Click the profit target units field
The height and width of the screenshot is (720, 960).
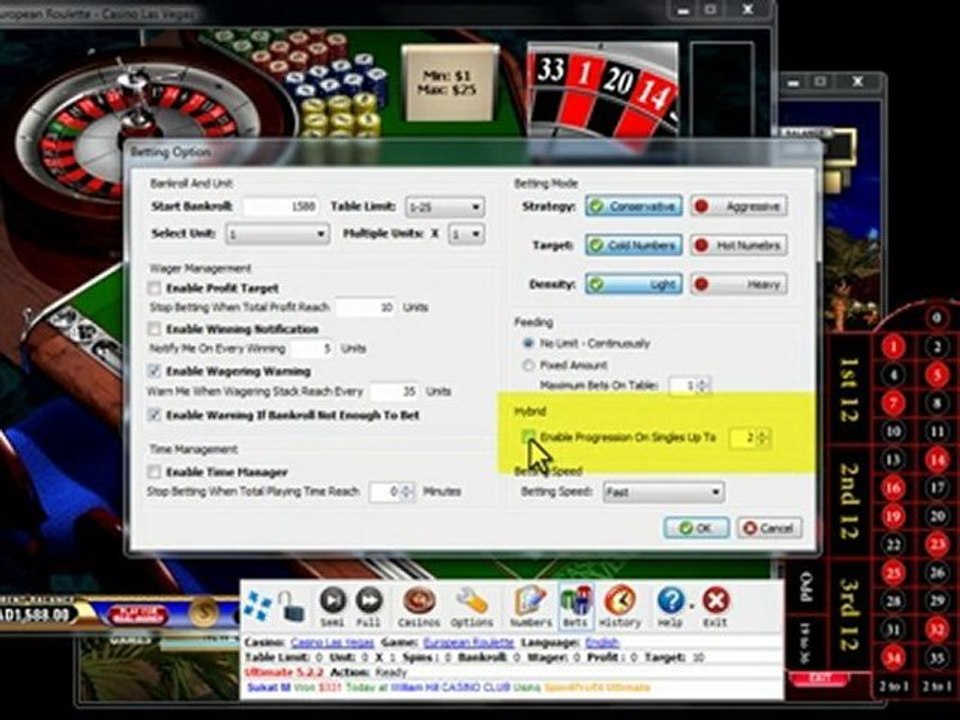point(366,307)
